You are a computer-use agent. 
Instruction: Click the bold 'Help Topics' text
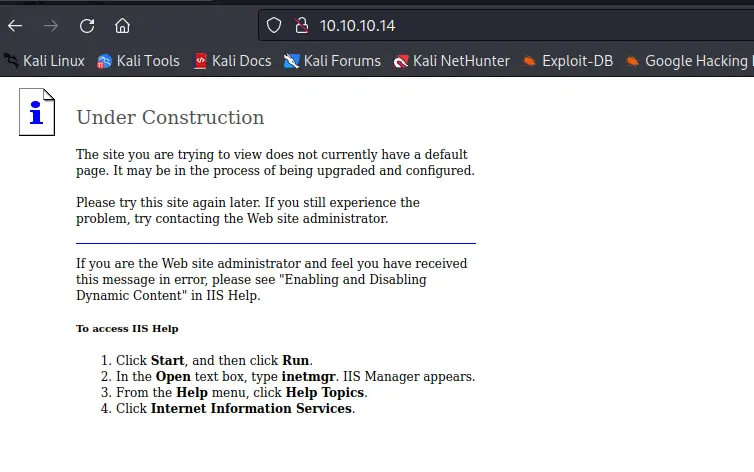pyautogui.click(x=325, y=392)
